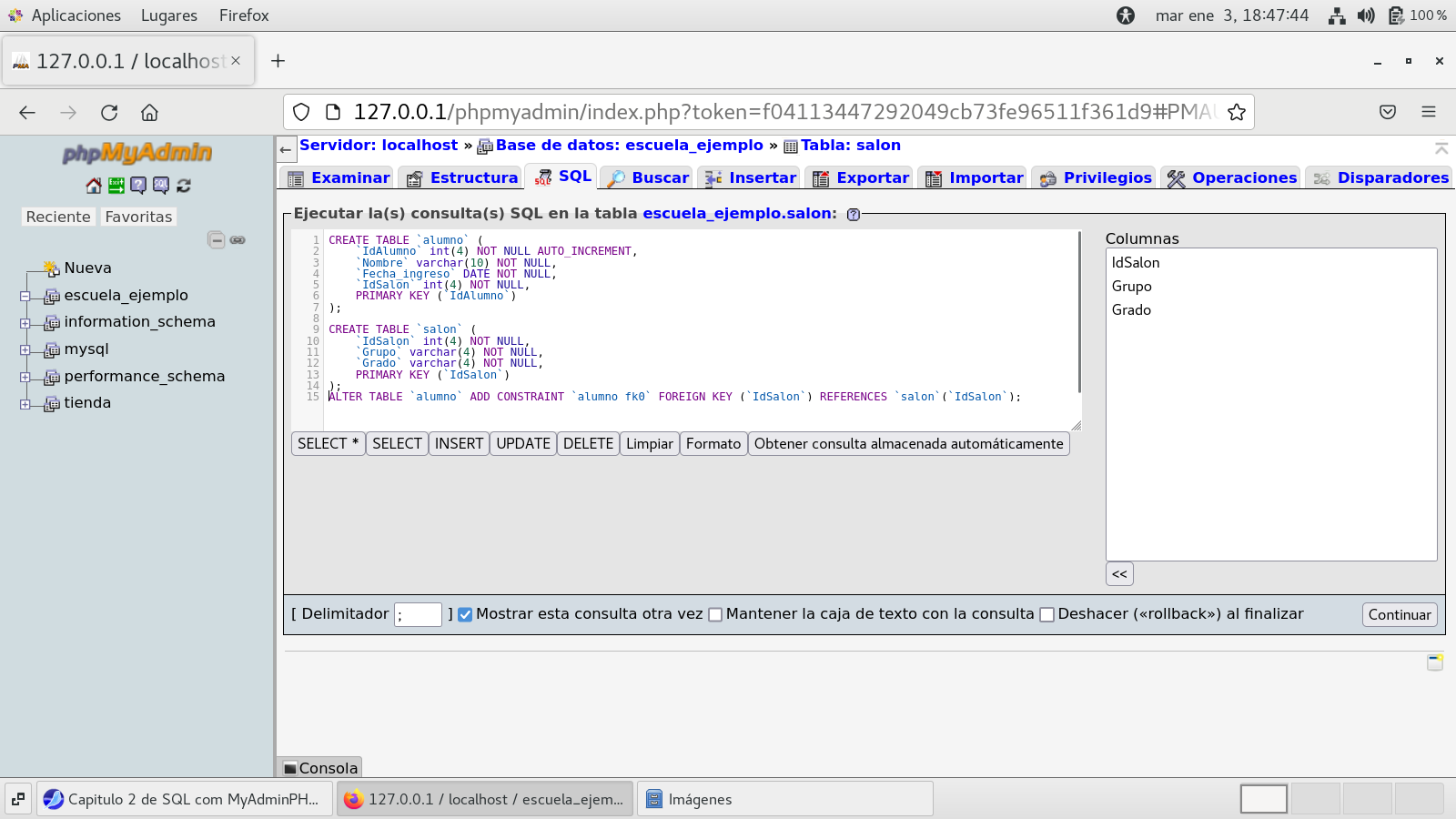Expand the mysql database tree node
Image resolution: width=1456 pixels, height=819 pixels.
click(x=25, y=349)
